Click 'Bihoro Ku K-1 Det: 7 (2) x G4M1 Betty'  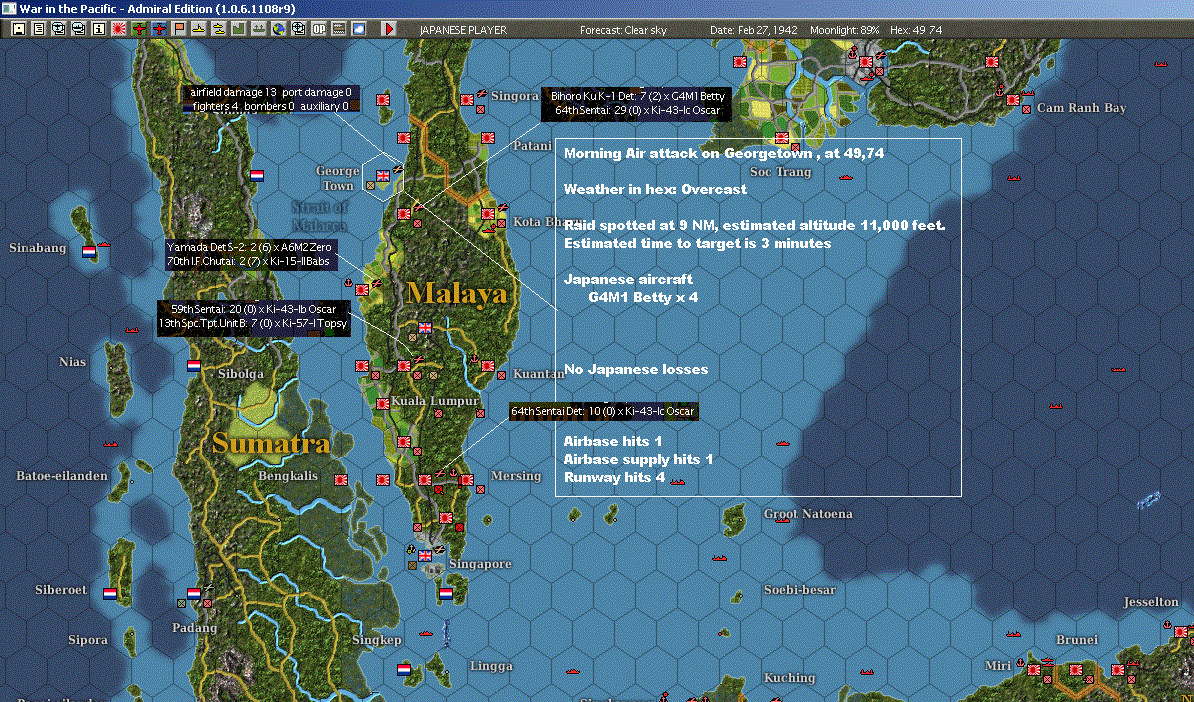[637, 97]
